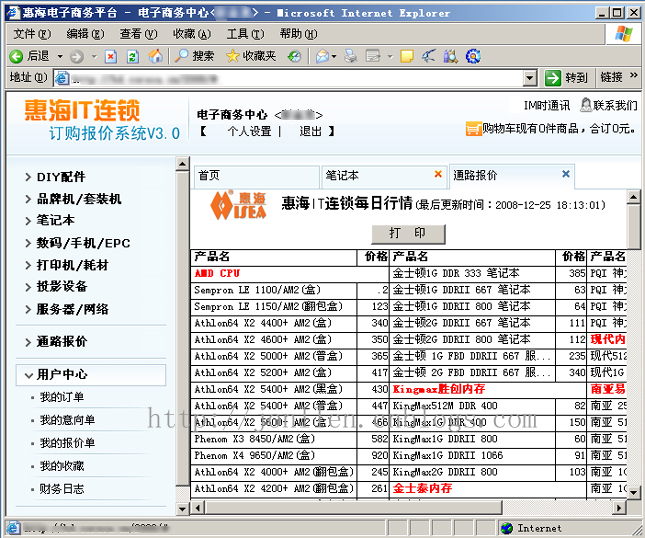Open 财务日志 in sidebar
Image resolution: width=645 pixels, height=538 pixels.
coord(62,489)
